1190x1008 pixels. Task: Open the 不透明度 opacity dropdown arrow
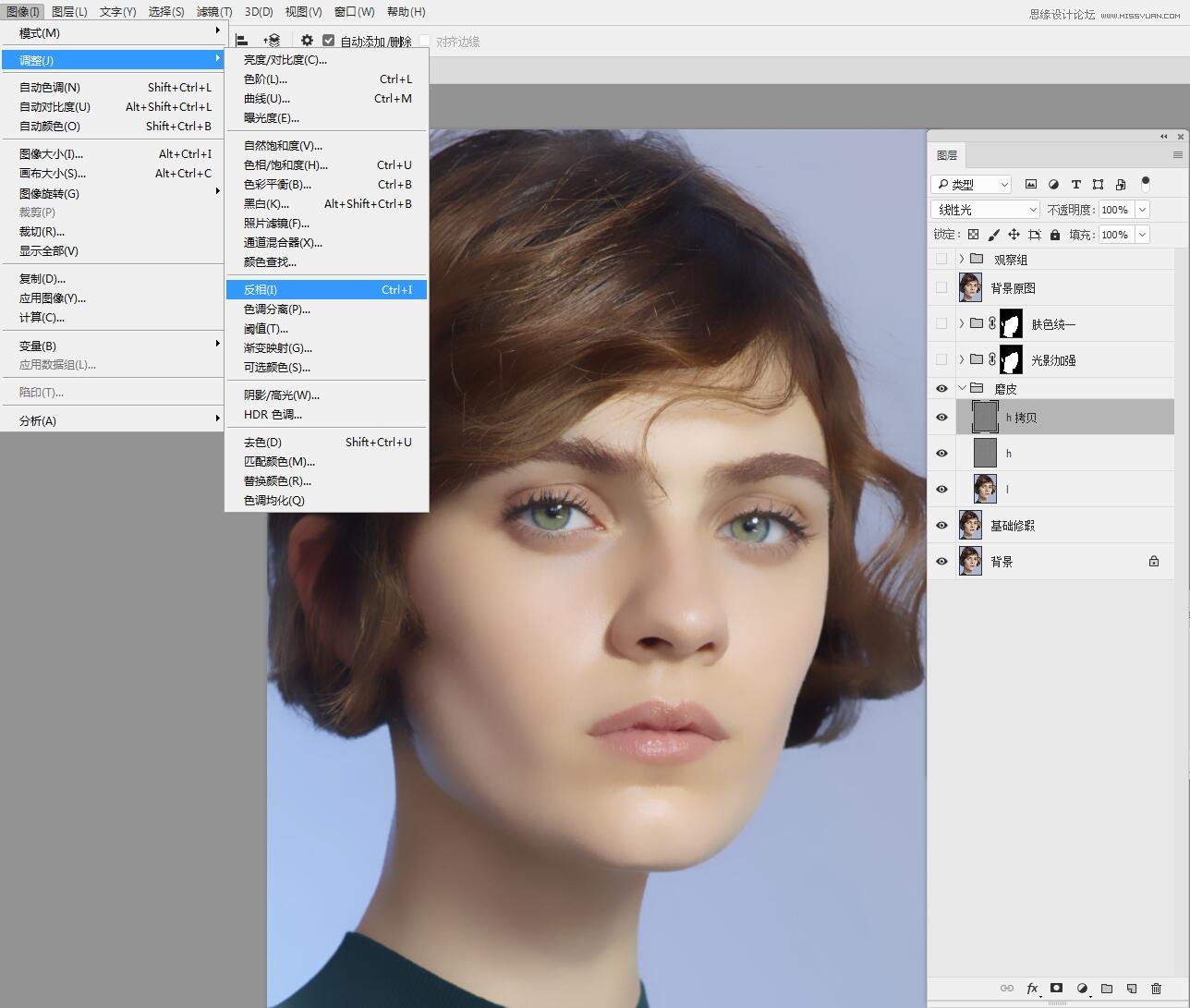[x=1143, y=210]
